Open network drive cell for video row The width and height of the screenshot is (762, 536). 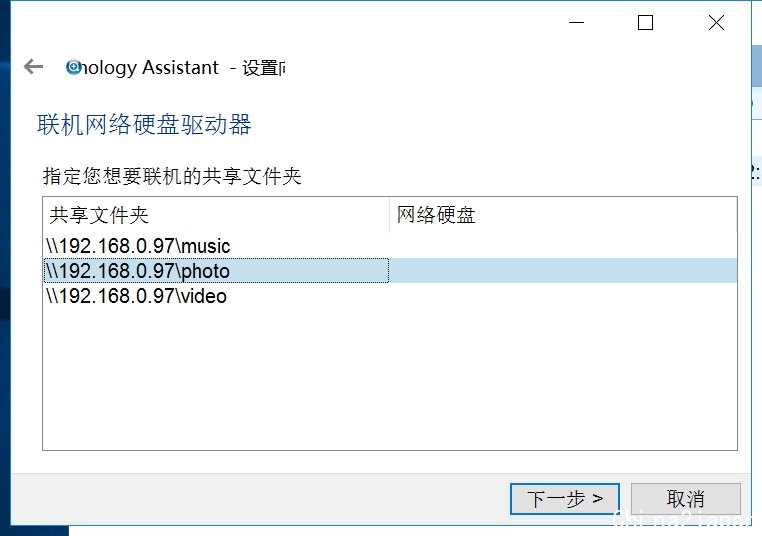[x=563, y=296]
